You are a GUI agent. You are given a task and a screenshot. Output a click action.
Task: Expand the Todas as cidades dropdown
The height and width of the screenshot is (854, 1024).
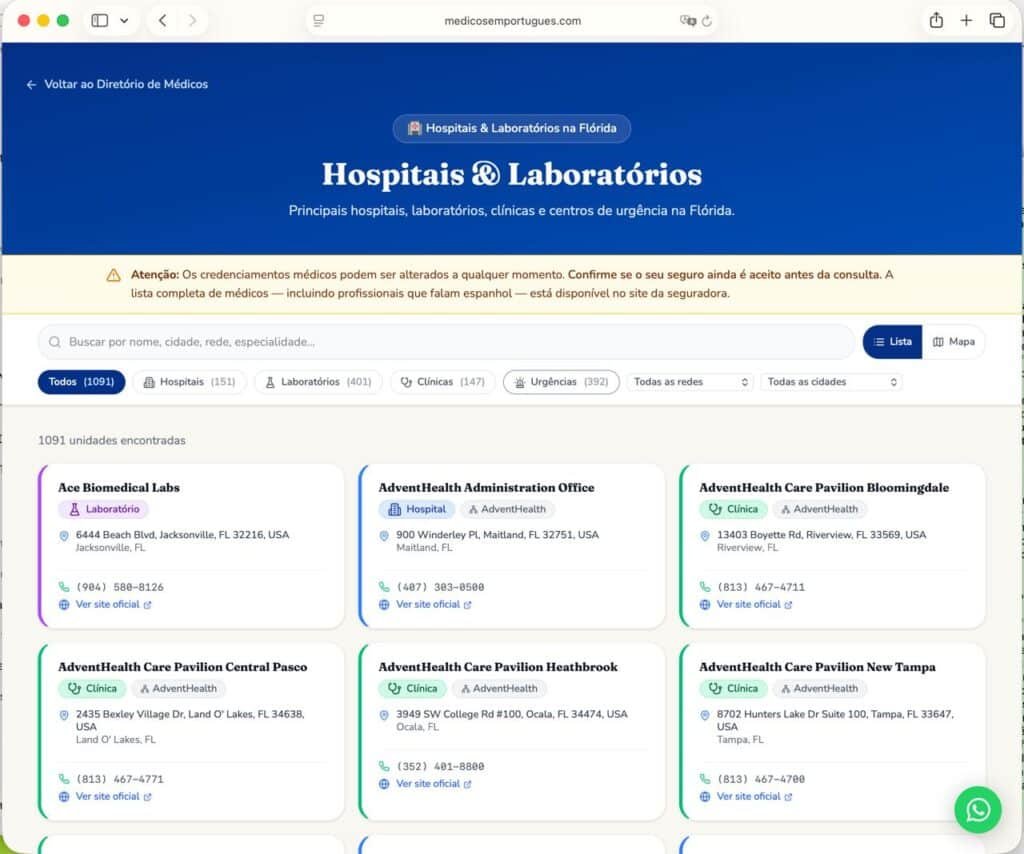(x=831, y=382)
